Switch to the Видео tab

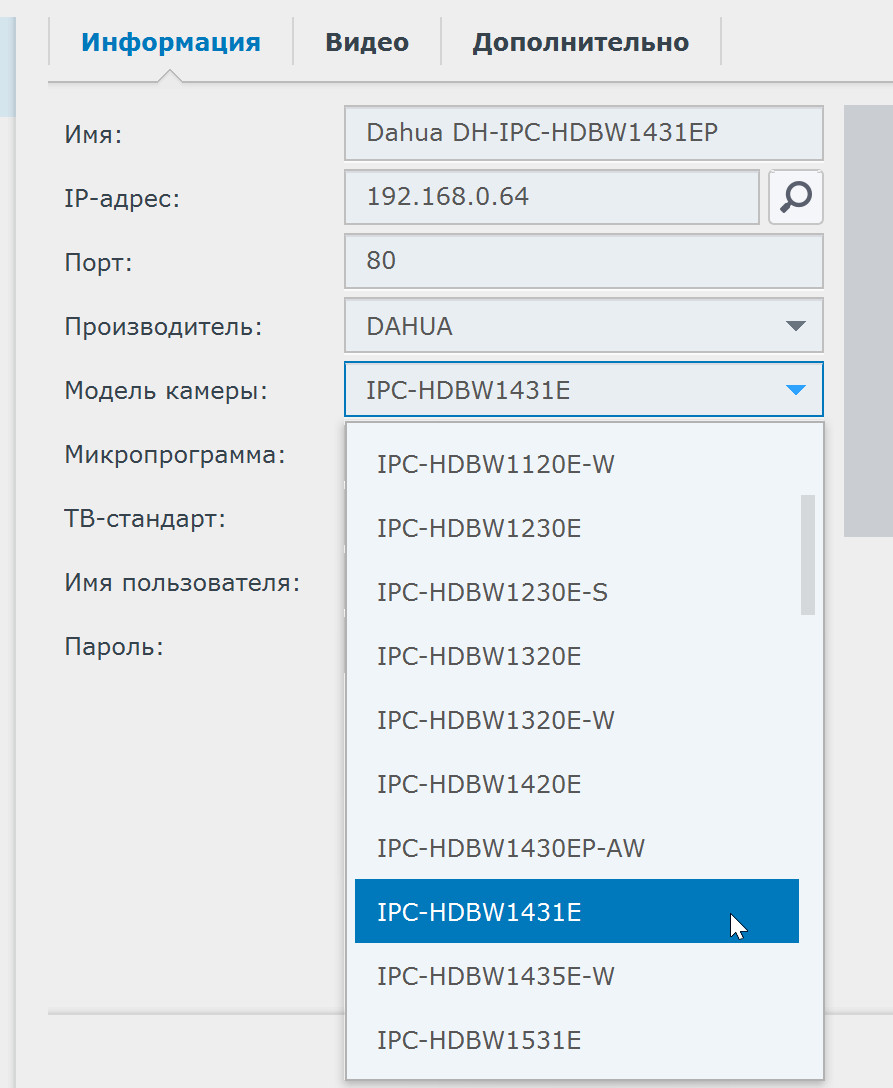[x=367, y=43]
